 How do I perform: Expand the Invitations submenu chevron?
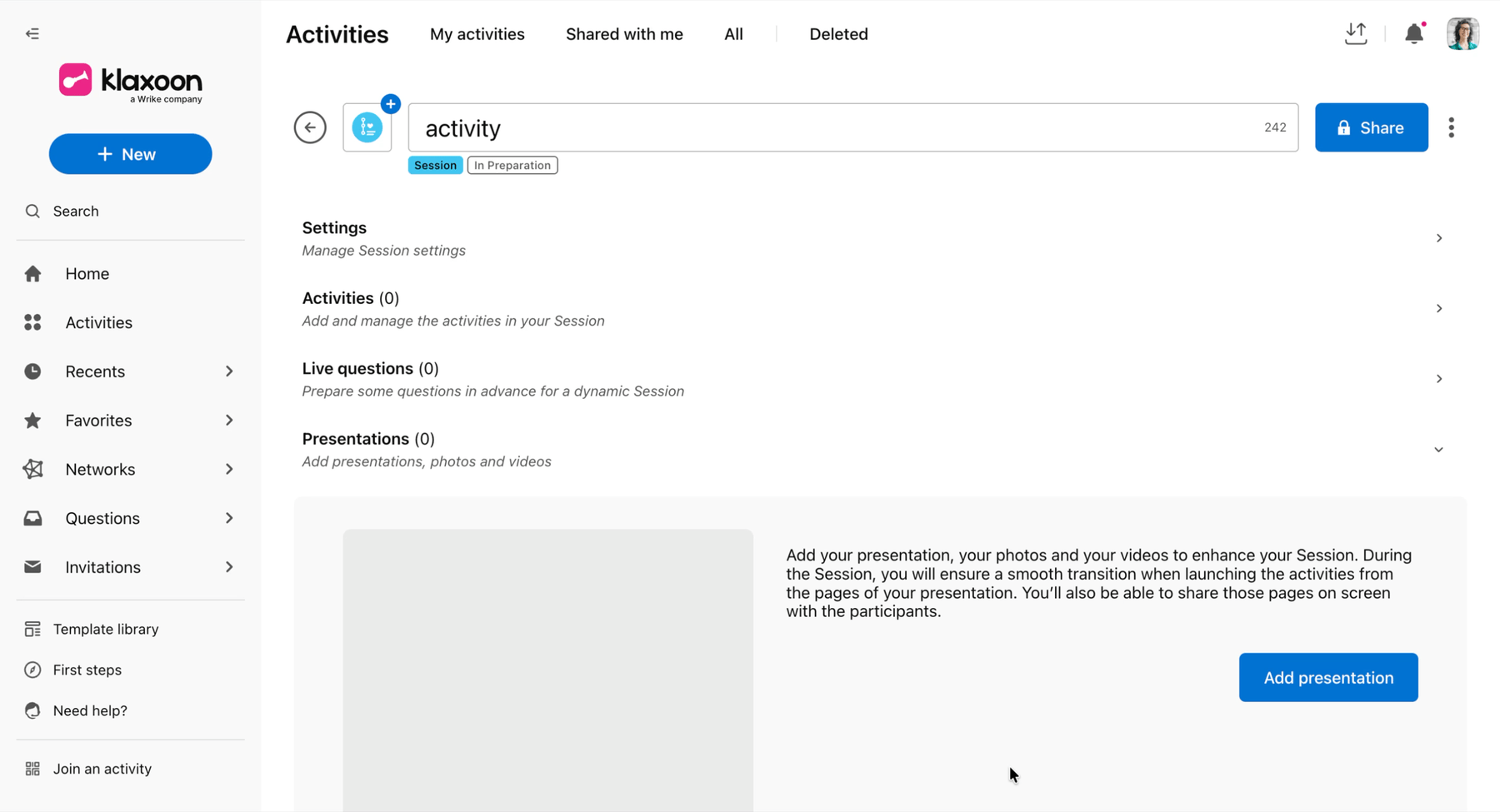(229, 567)
